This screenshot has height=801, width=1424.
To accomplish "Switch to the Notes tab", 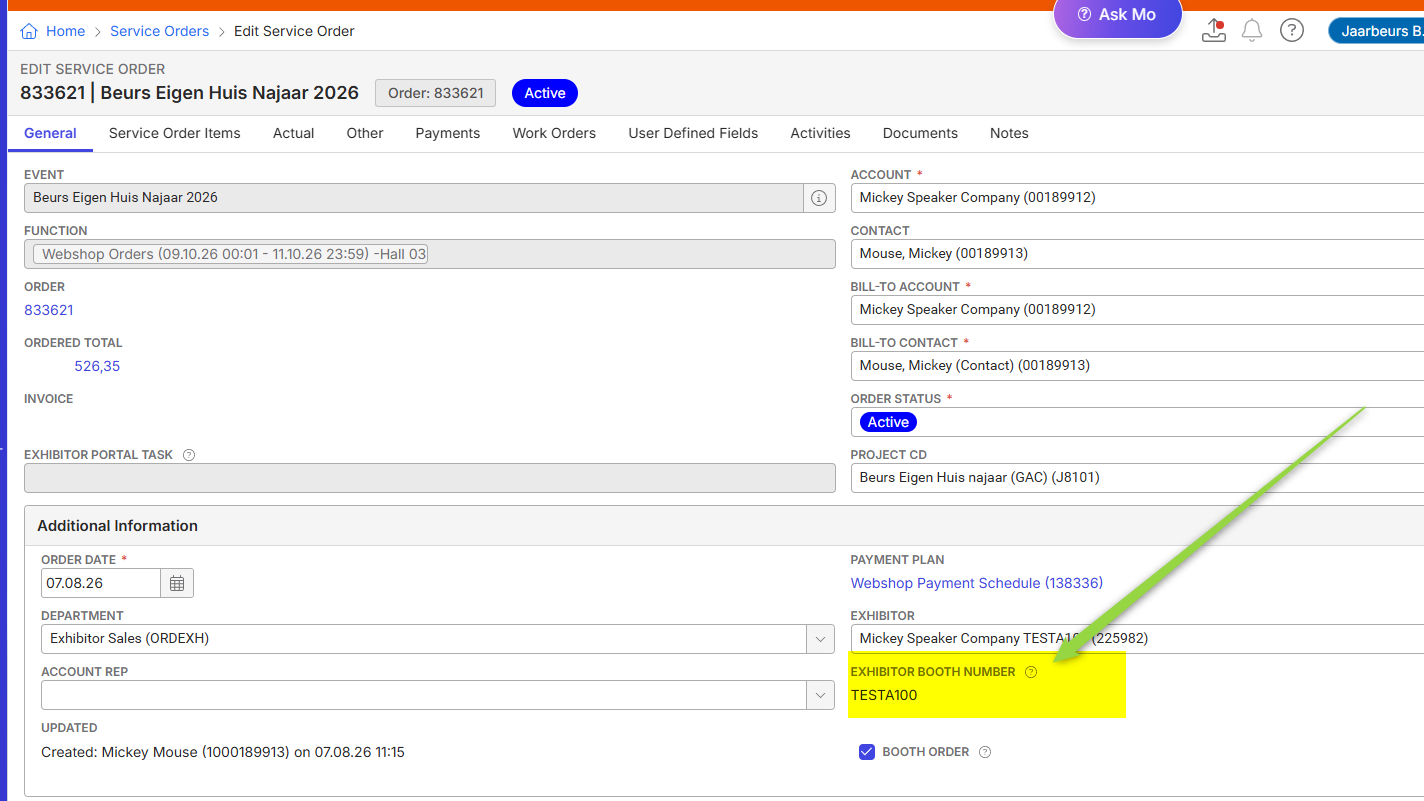I will 1009,133.
